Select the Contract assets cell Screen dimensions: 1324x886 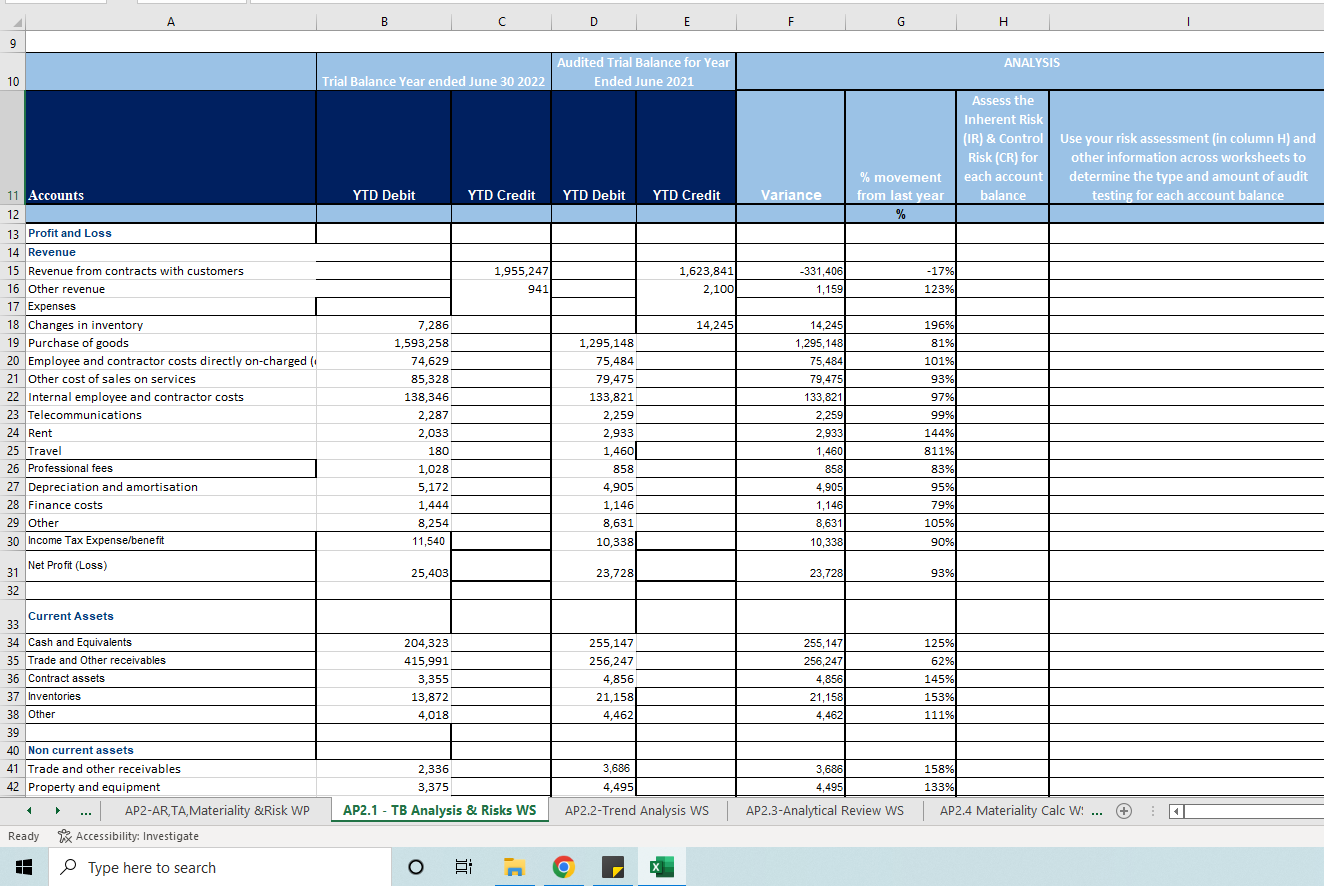tap(170, 678)
